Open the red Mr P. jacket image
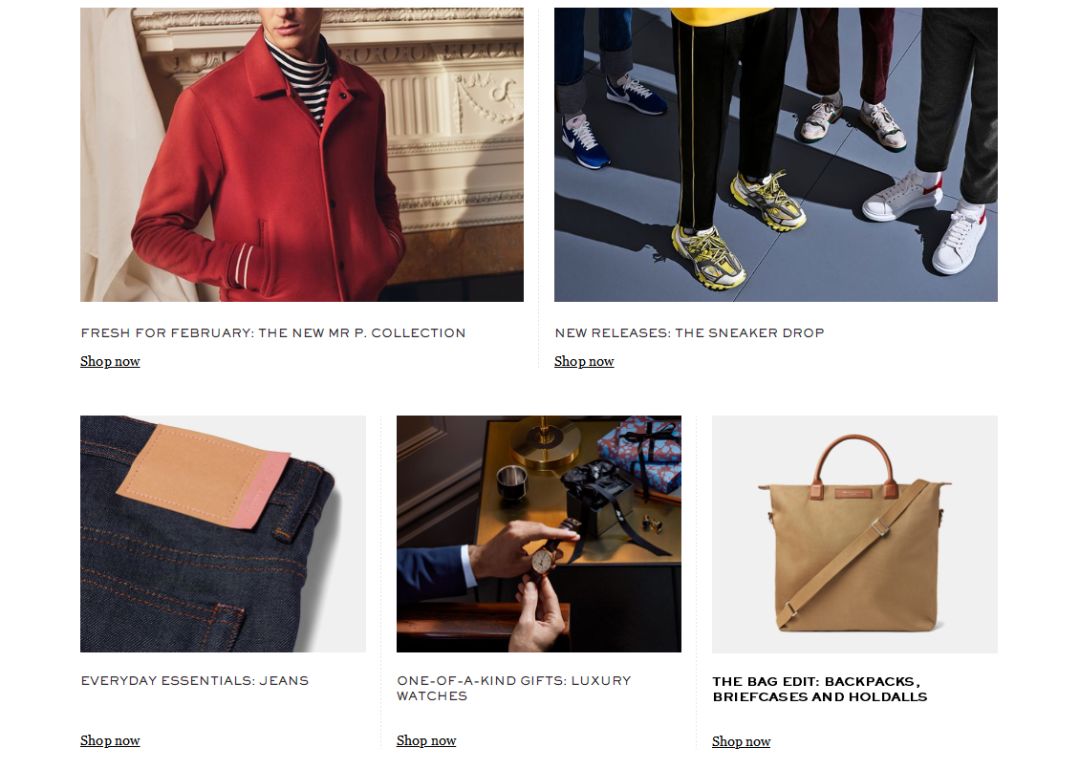The width and height of the screenshot is (1080, 769). tap(302, 154)
